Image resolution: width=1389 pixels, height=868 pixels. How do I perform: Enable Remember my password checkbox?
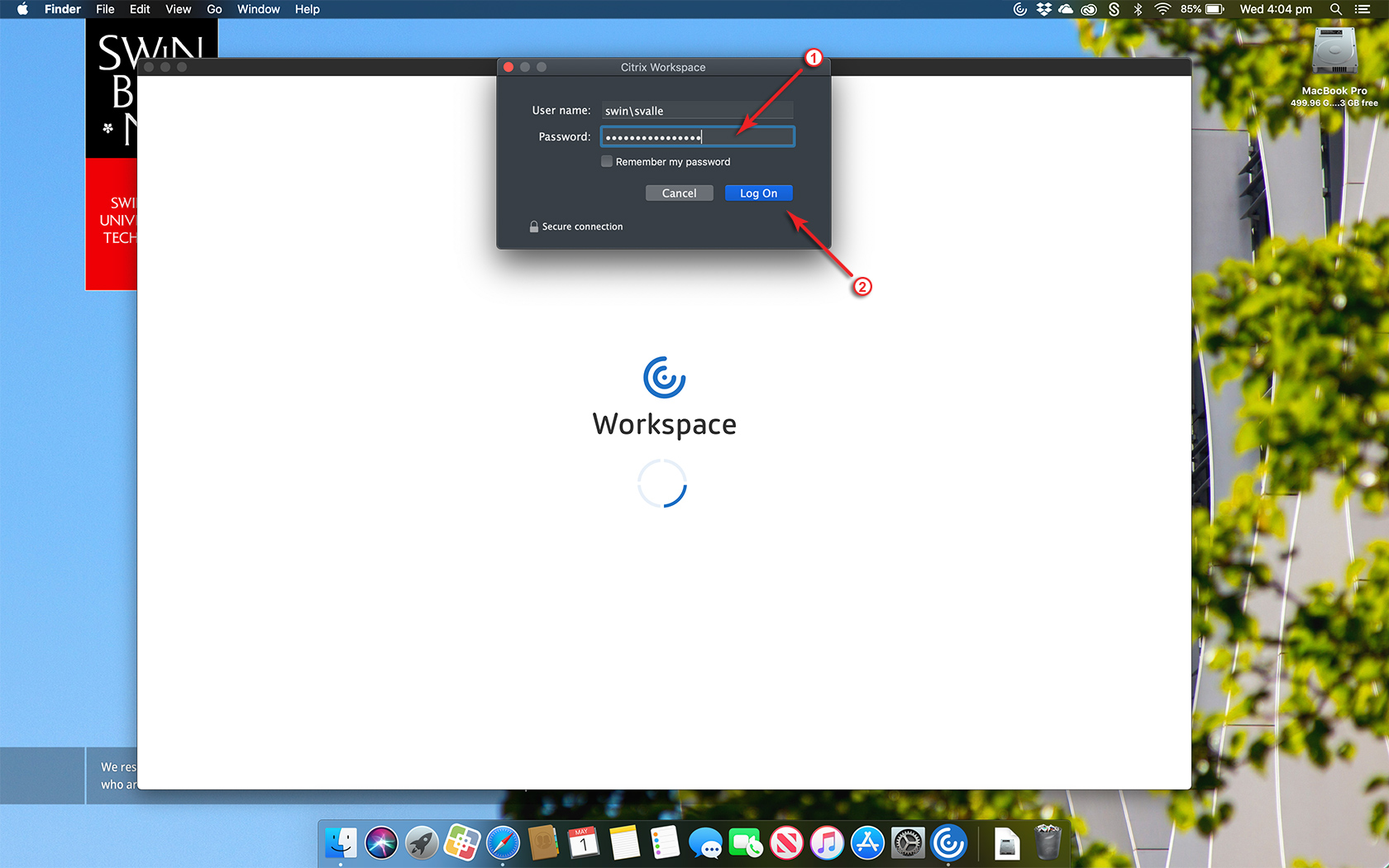607,162
